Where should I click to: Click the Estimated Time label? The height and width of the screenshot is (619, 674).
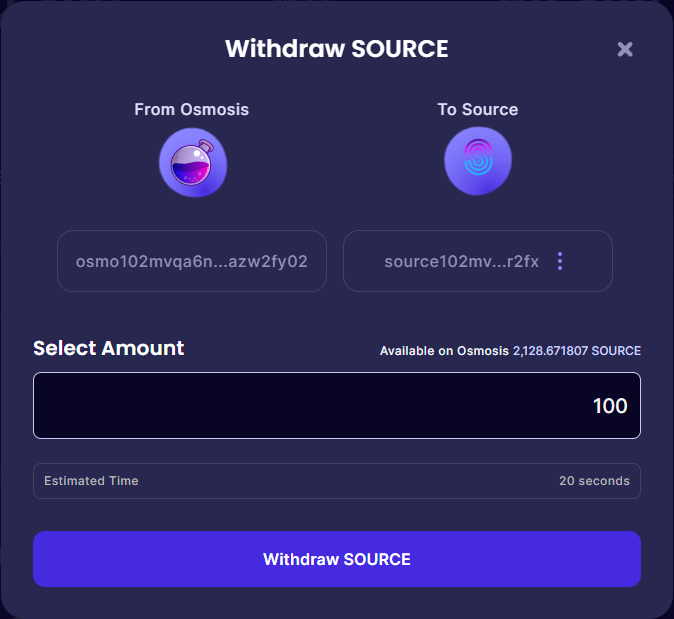pyautogui.click(x=91, y=481)
